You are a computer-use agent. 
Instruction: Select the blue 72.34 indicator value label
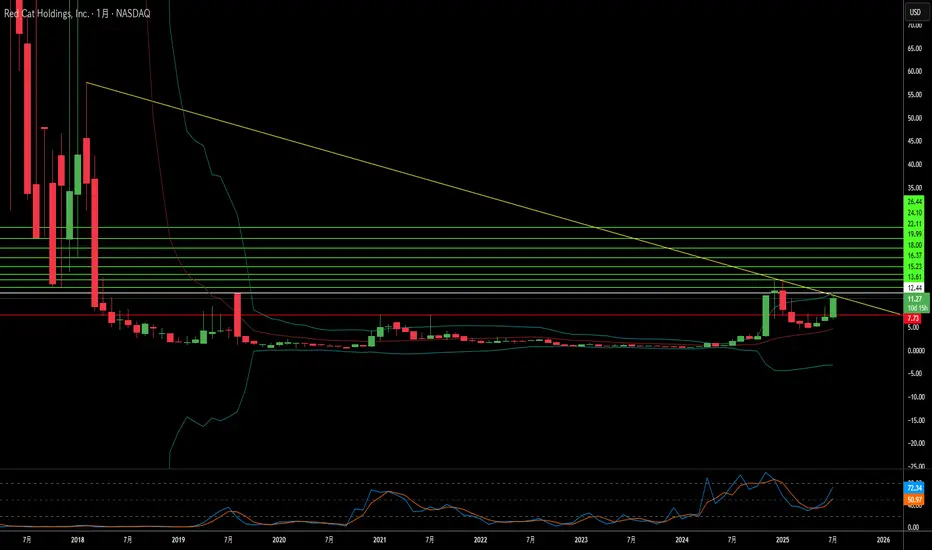pos(914,488)
